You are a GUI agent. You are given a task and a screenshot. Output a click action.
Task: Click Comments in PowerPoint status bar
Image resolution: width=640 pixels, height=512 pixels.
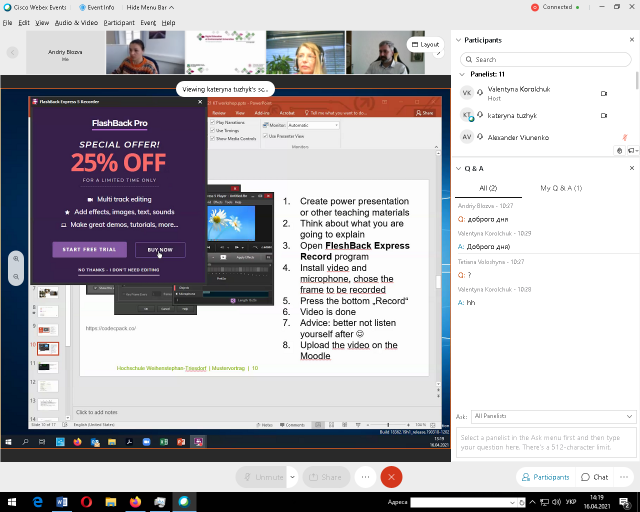292,425
